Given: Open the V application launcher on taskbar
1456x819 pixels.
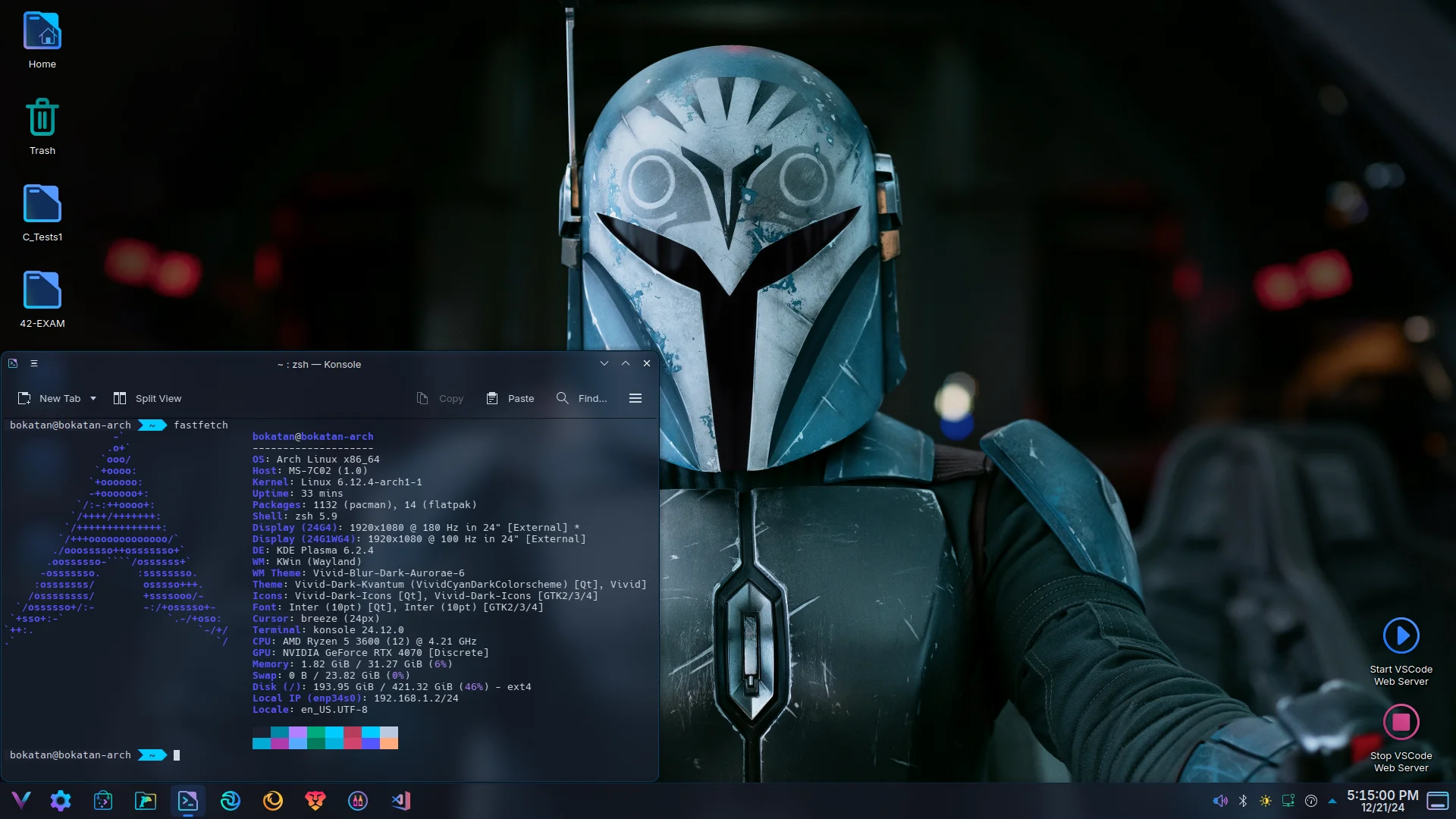Looking at the screenshot, I should (21, 800).
